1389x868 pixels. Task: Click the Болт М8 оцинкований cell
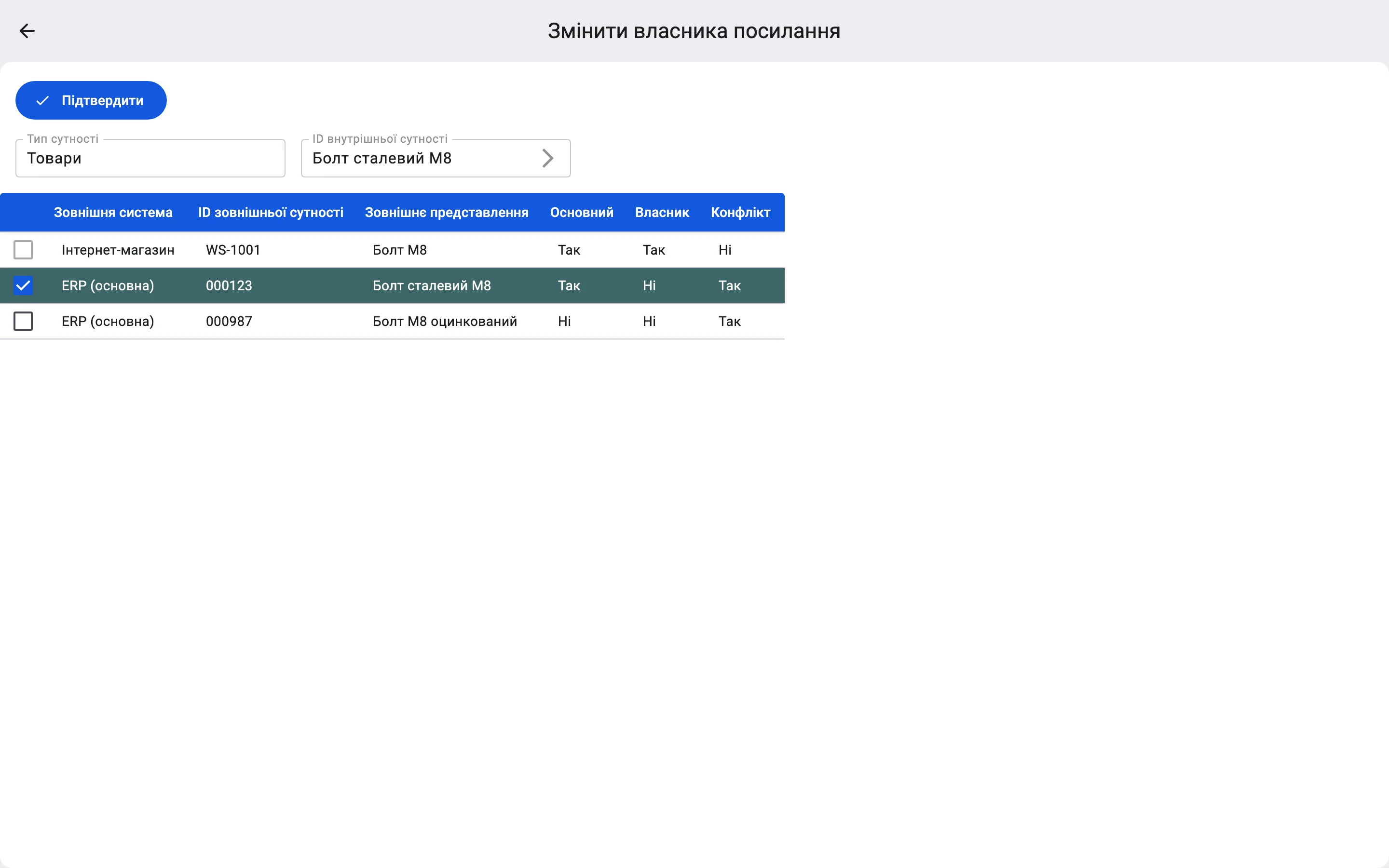(445, 321)
